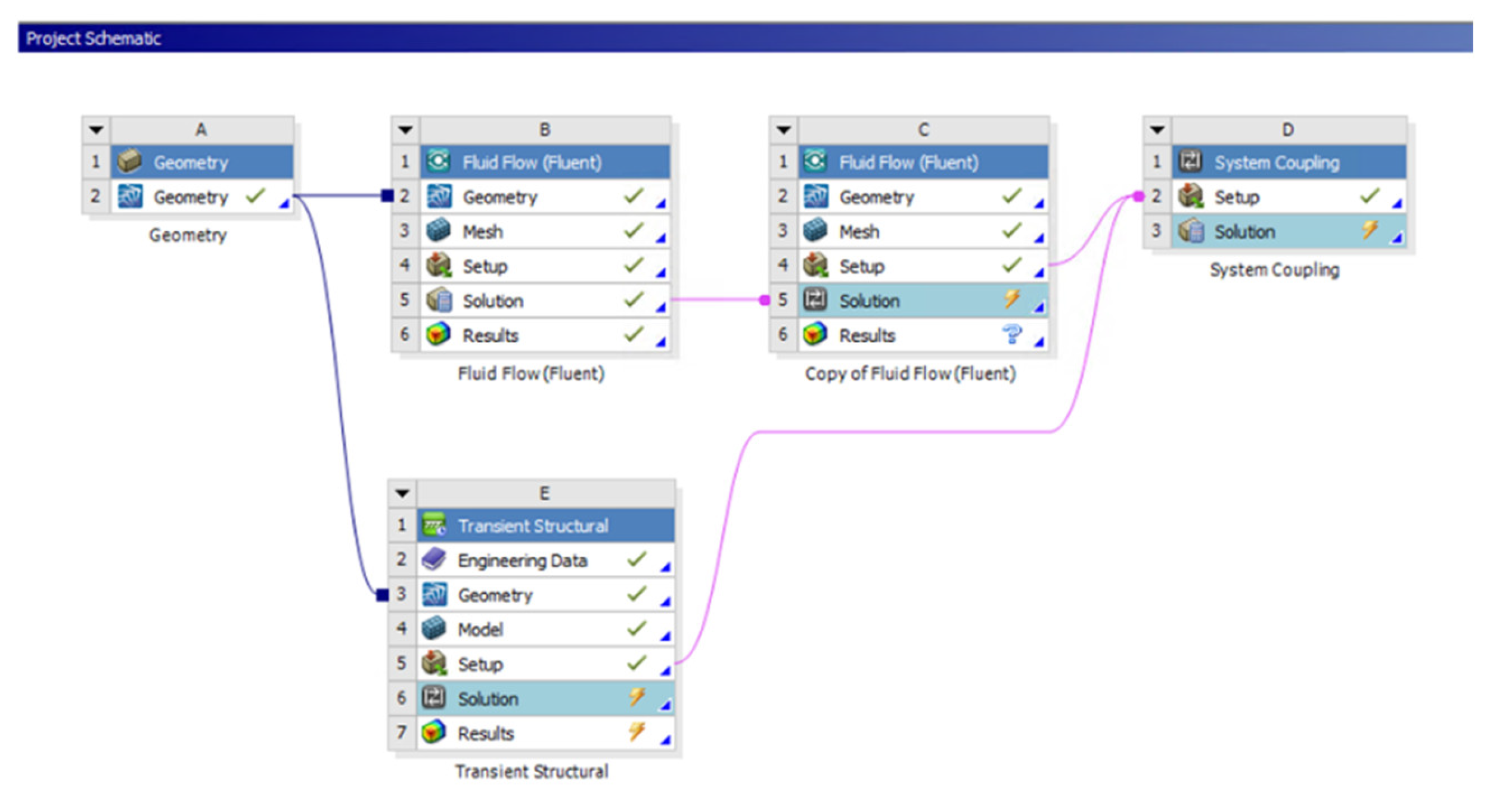Screen dimensions: 1487x812
Task: Click the 'Copy of Fluid Flow (Fluent)' system label
Action: point(910,374)
